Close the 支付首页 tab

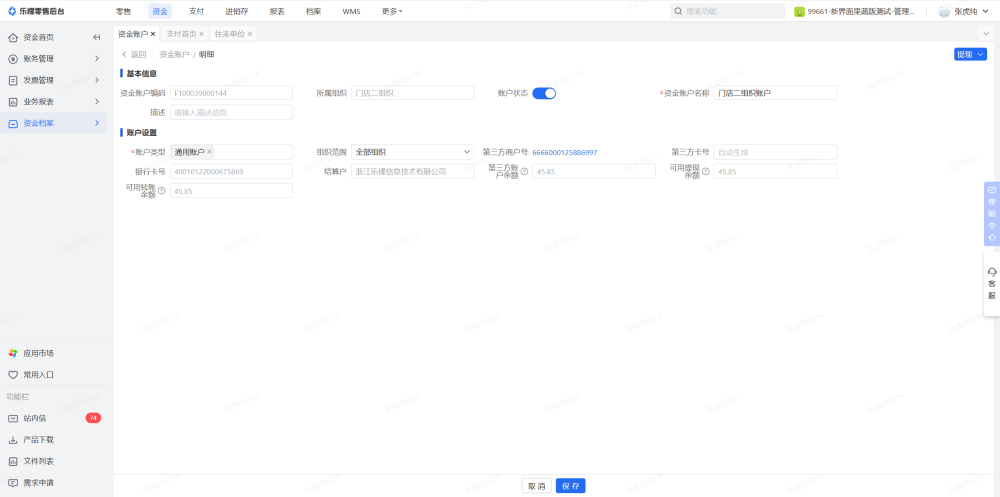(x=201, y=34)
